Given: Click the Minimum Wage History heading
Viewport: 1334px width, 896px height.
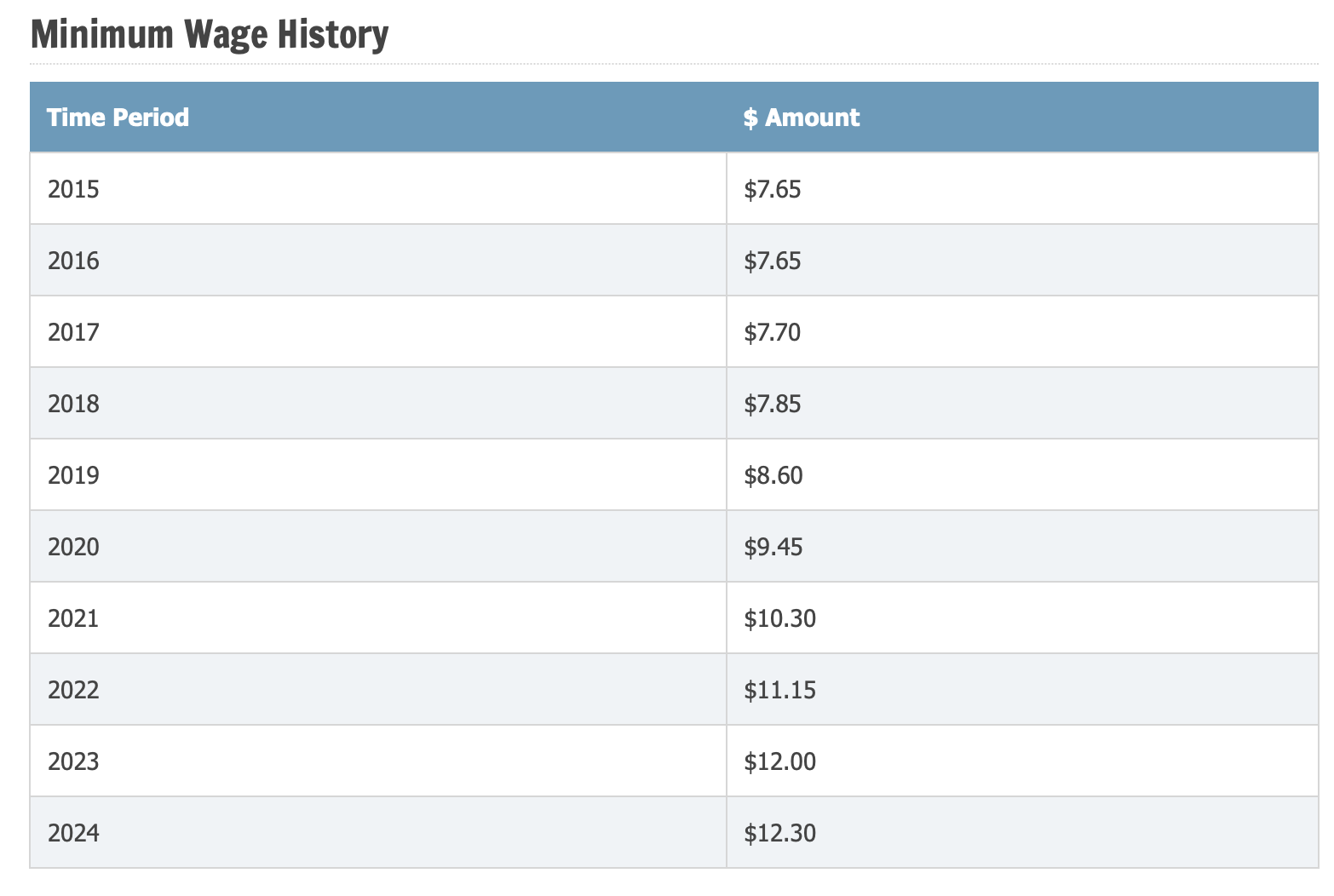Looking at the screenshot, I should [x=209, y=34].
